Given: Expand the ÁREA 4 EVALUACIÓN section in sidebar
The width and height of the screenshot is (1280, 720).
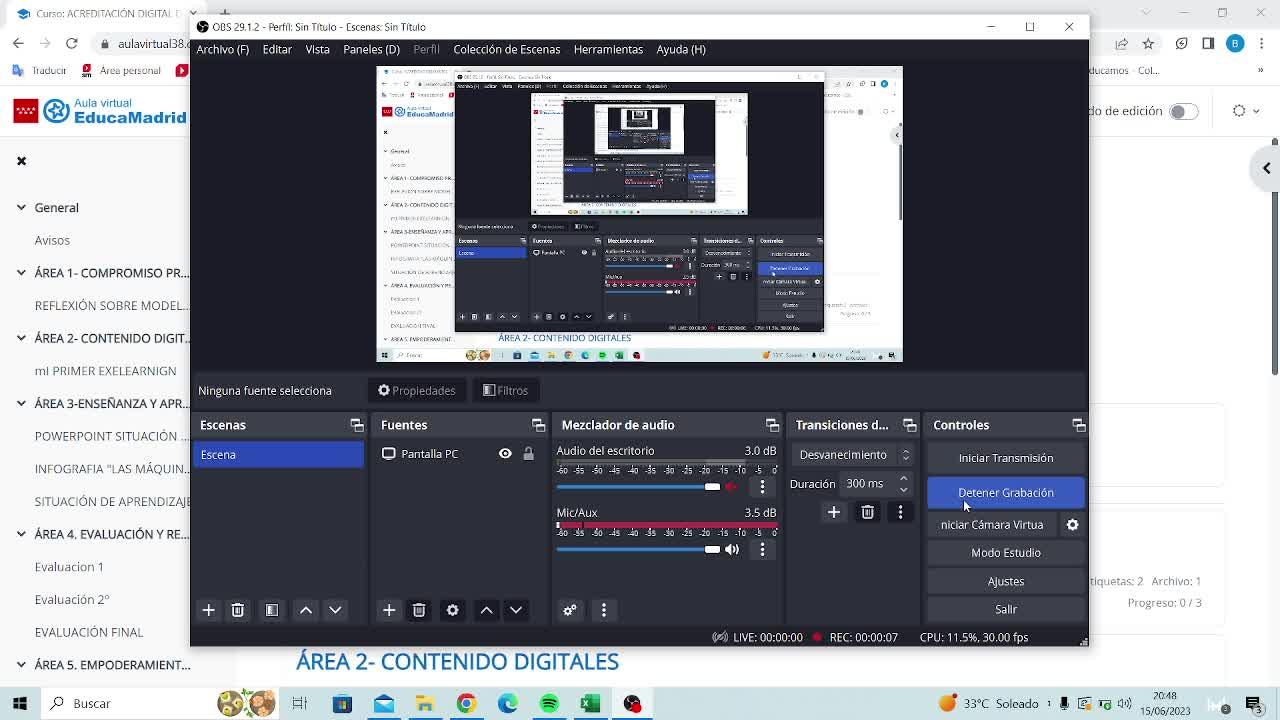Looking at the screenshot, I should 21,534.
